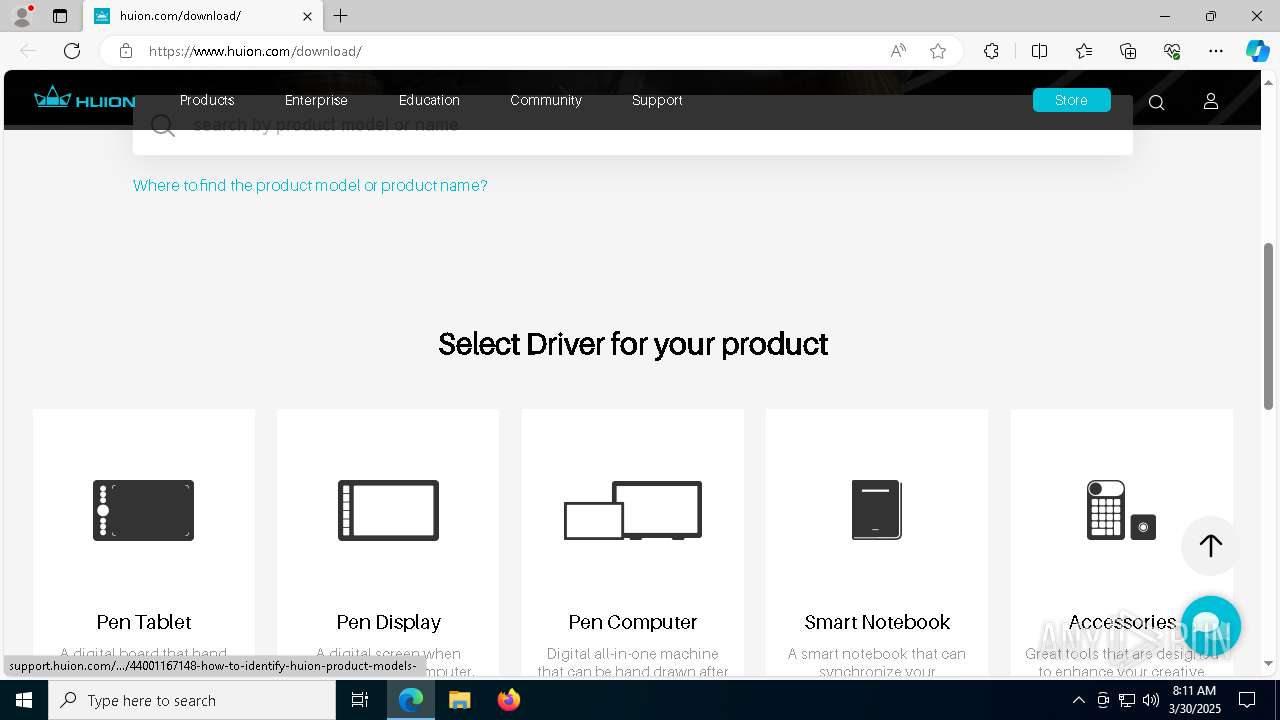Image resolution: width=1280 pixels, height=720 pixels.
Task: Show hidden system tray icons
Action: (x=1078, y=700)
